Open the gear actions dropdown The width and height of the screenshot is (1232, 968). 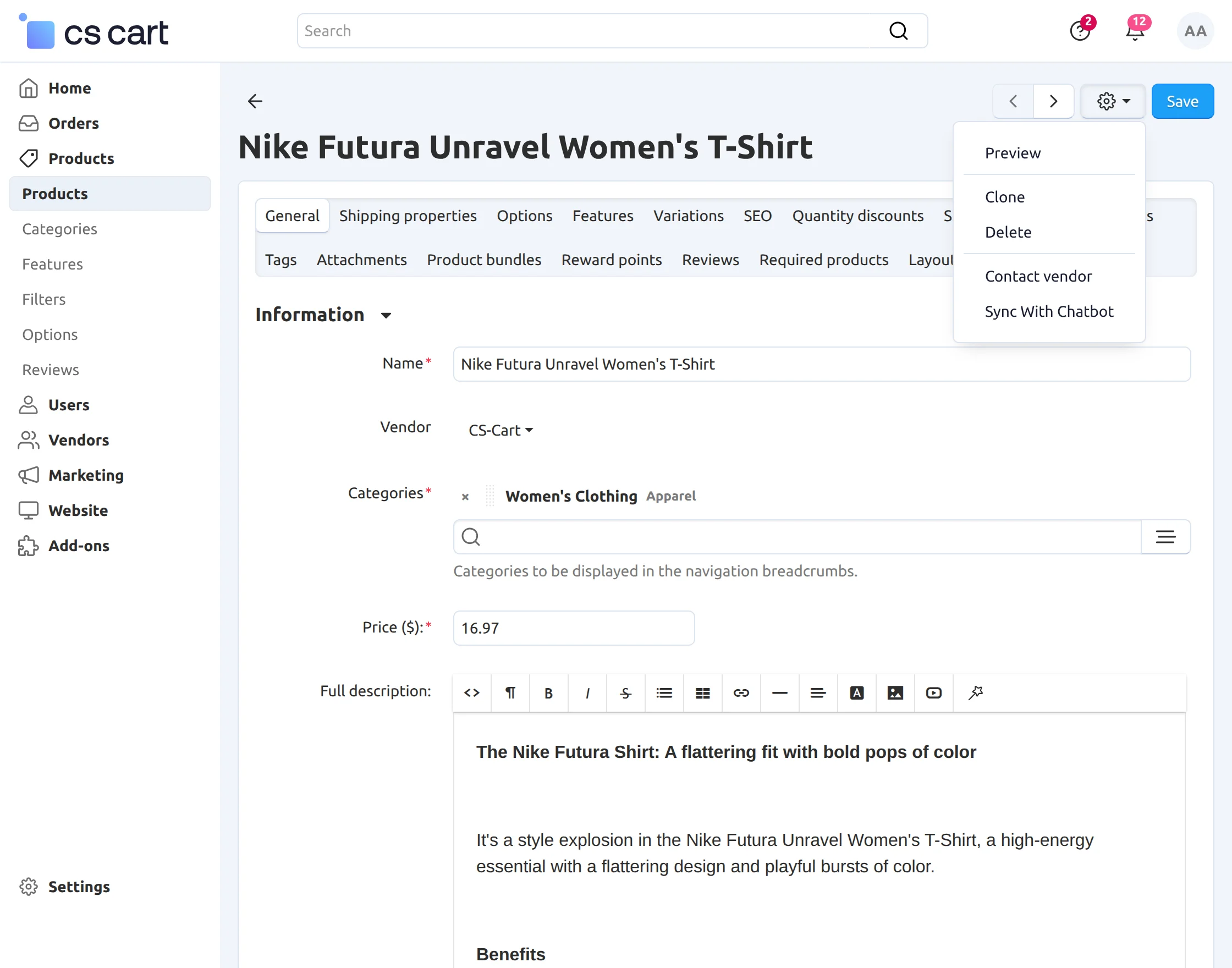[x=1113, y=101]
